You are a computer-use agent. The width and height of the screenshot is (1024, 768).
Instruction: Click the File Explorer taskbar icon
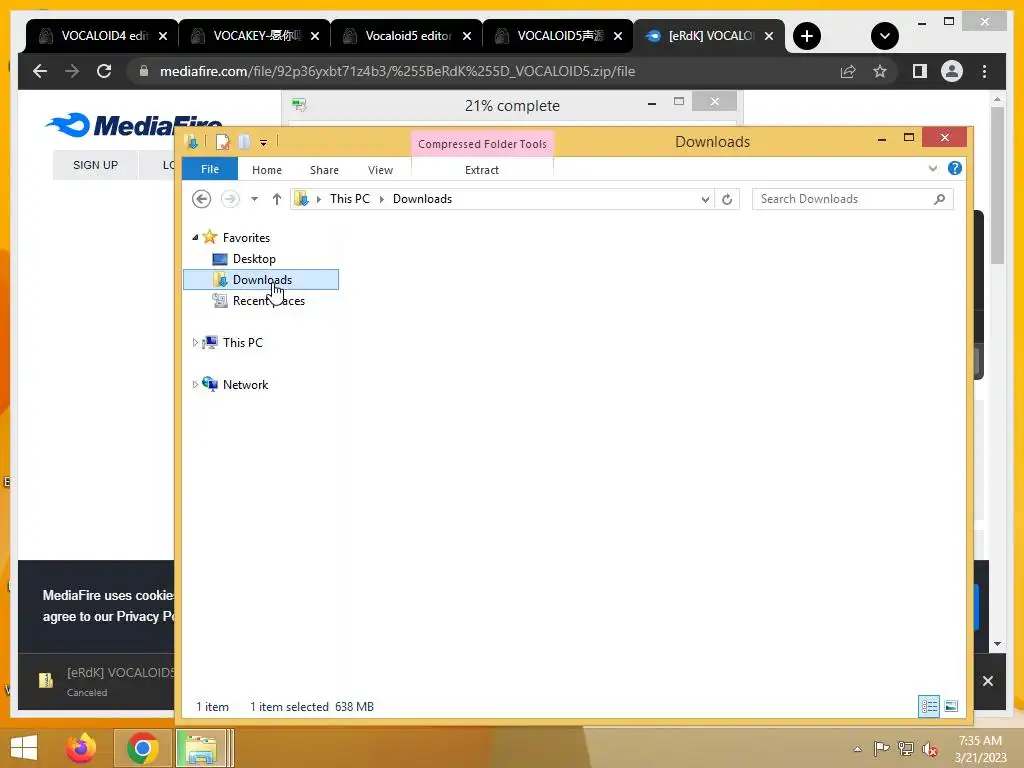[x=201, y=748]
